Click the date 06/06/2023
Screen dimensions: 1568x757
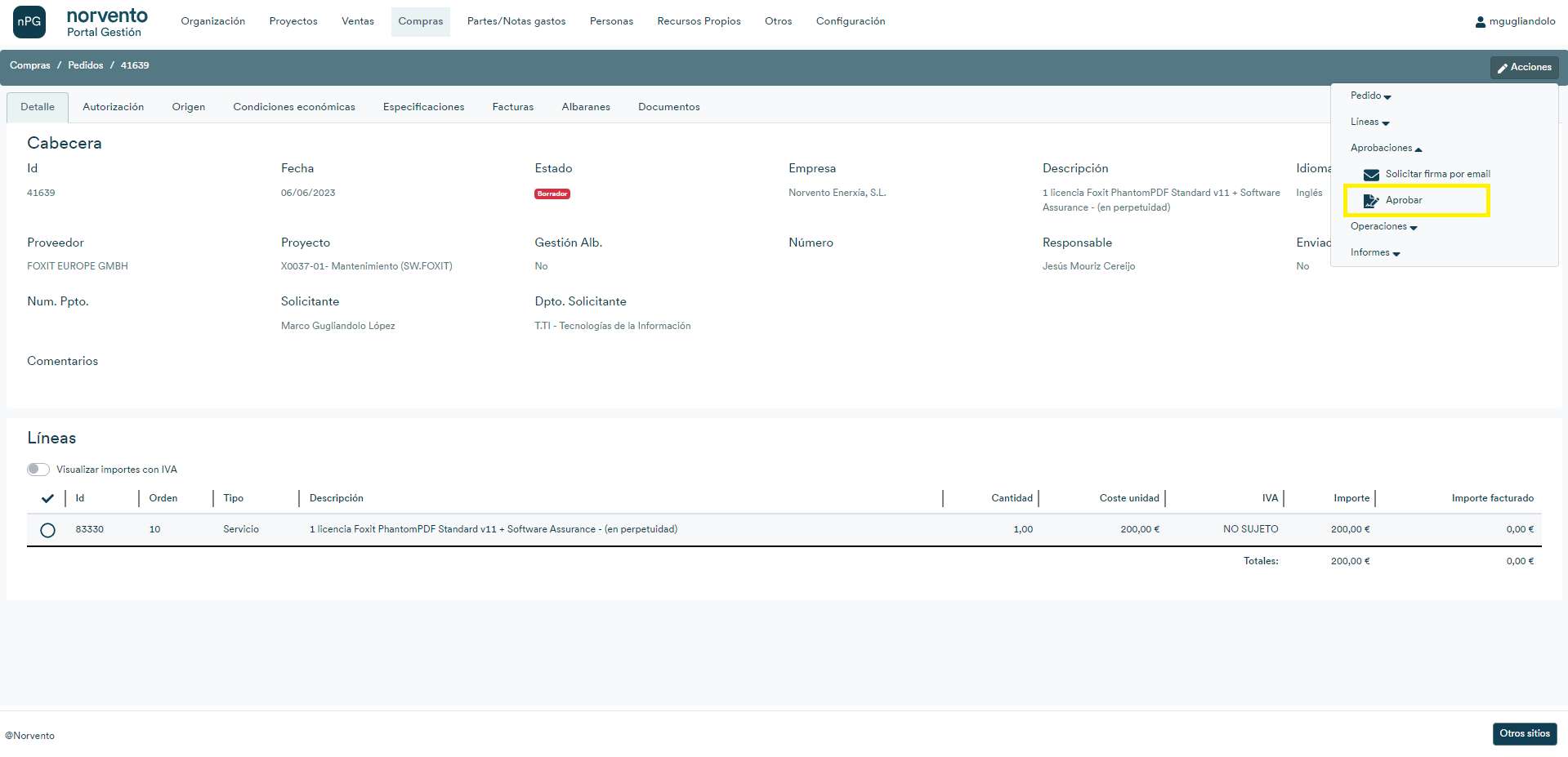(308, 193)
